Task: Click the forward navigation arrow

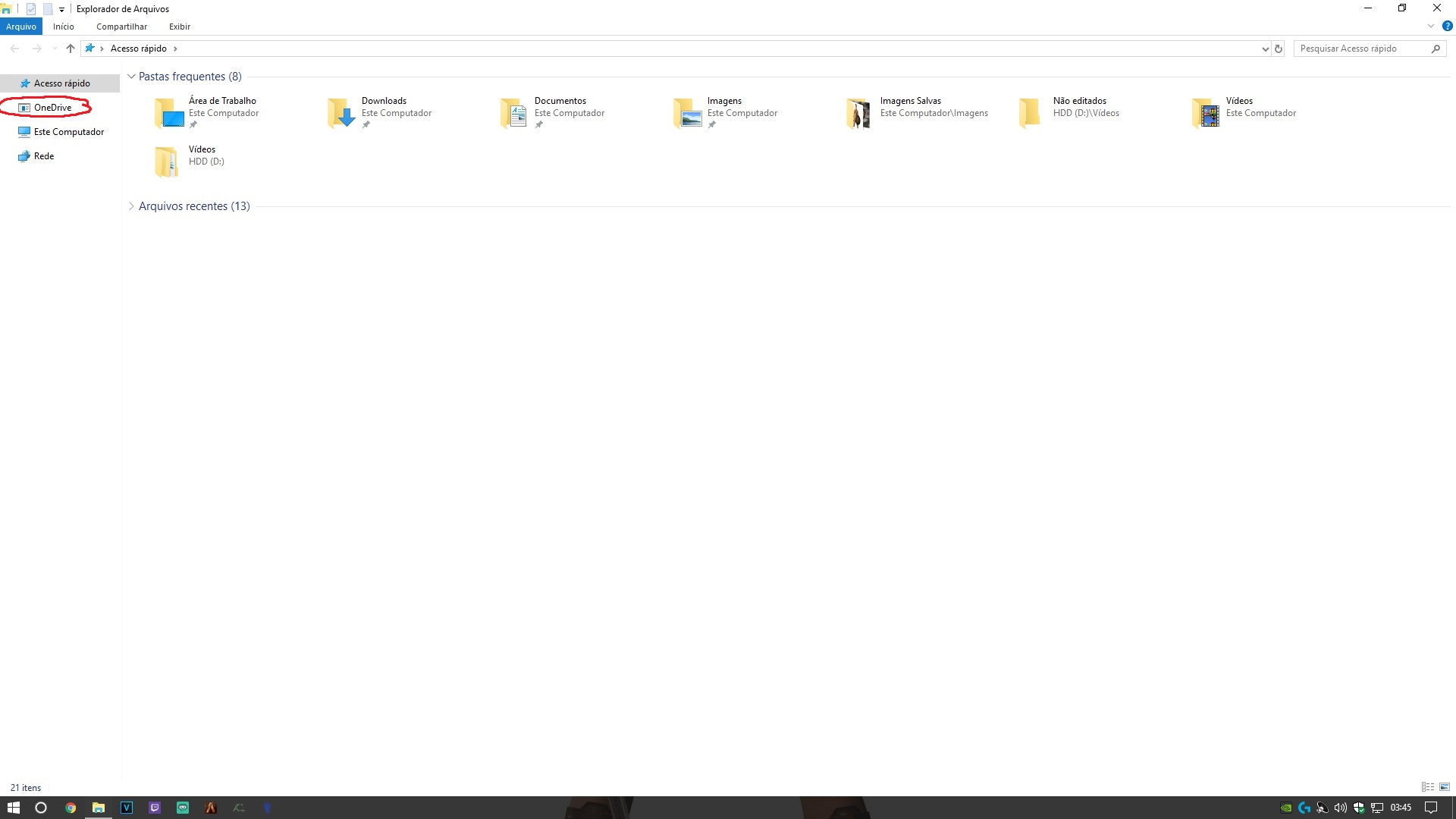Action: [x=36, y=49]
